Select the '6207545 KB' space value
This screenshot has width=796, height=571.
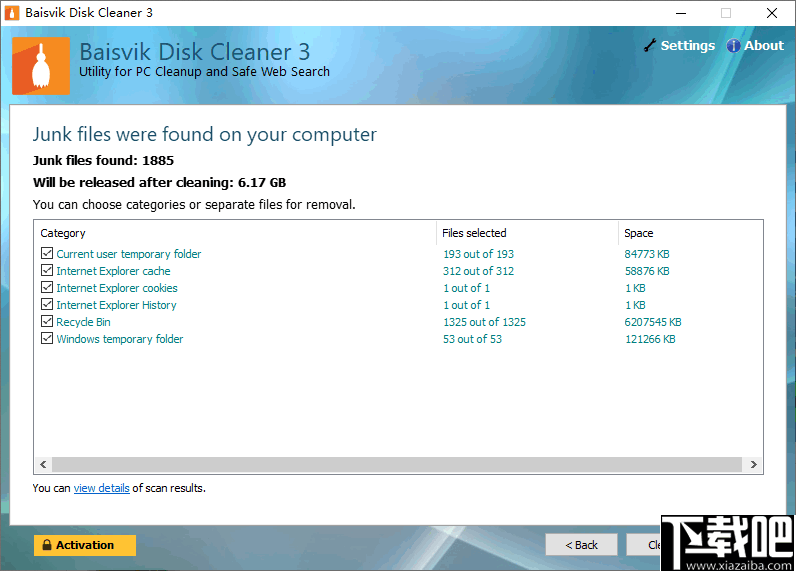click(653, 322)
